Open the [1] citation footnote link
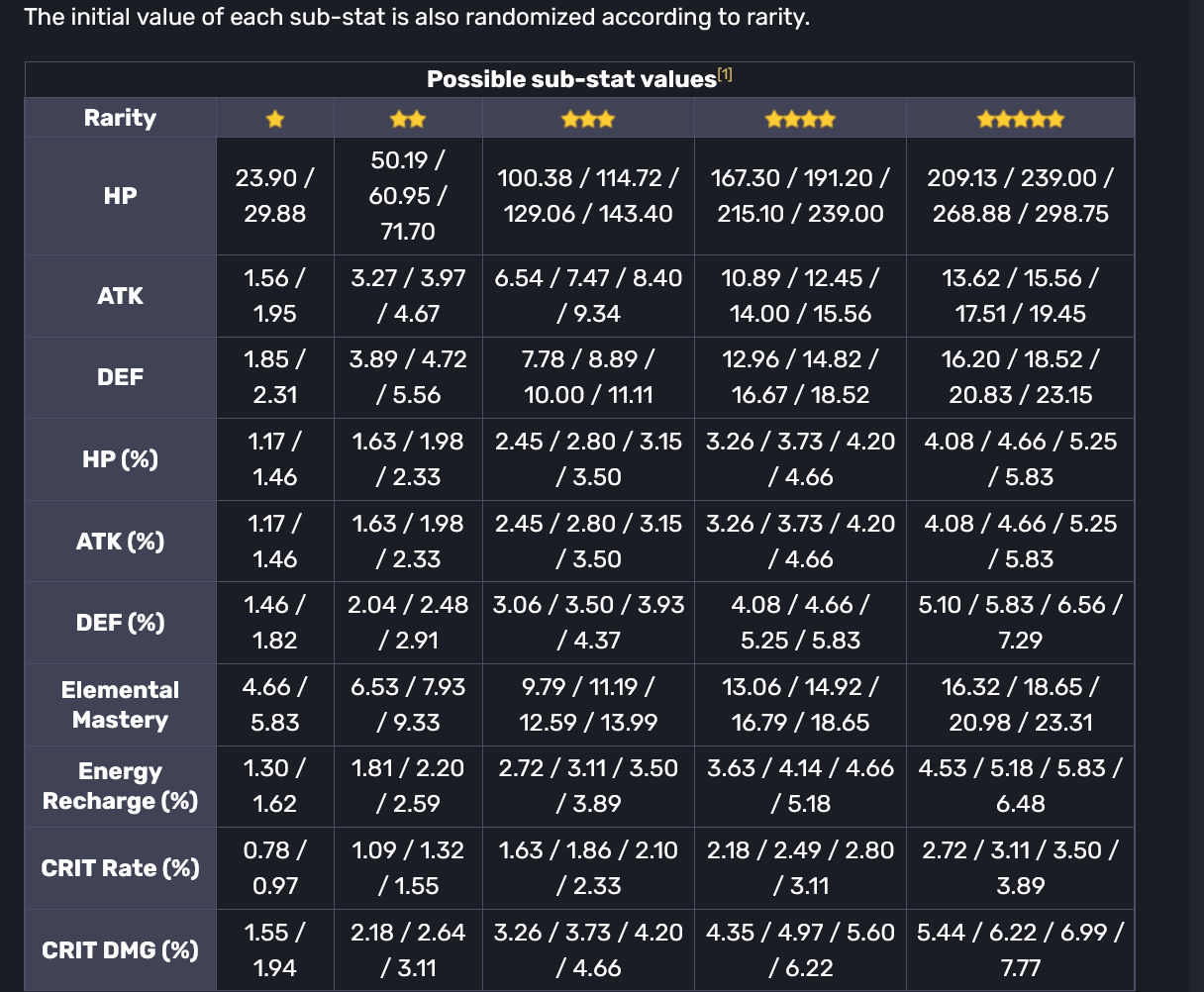Image resolution: width=1204 pixels, height=992 pixels. 725,75
